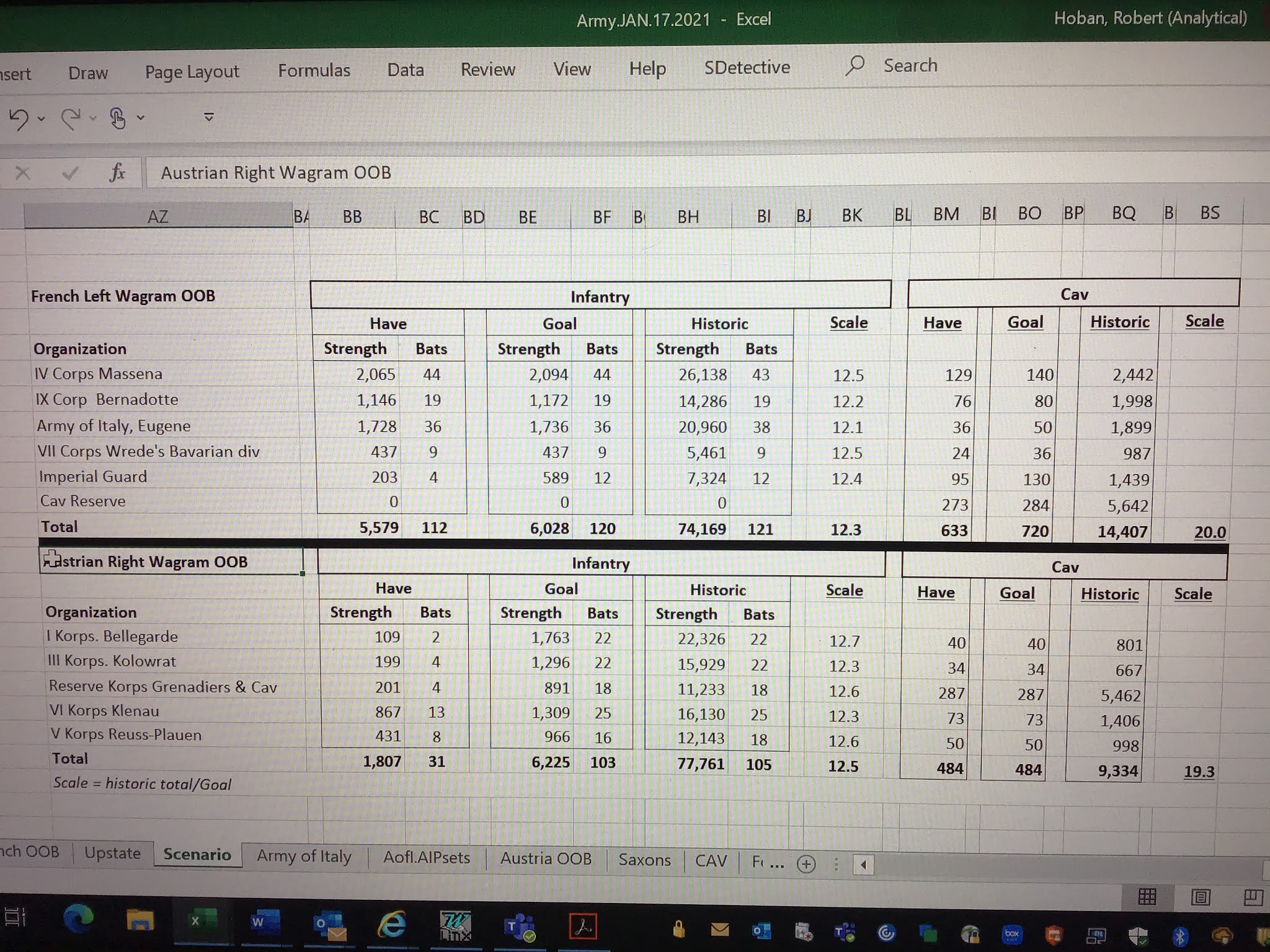Switch to the Saxons sheet tab
Viewport: 1270px width, 952px height.
pyautogui.click(x=644, y=860)
